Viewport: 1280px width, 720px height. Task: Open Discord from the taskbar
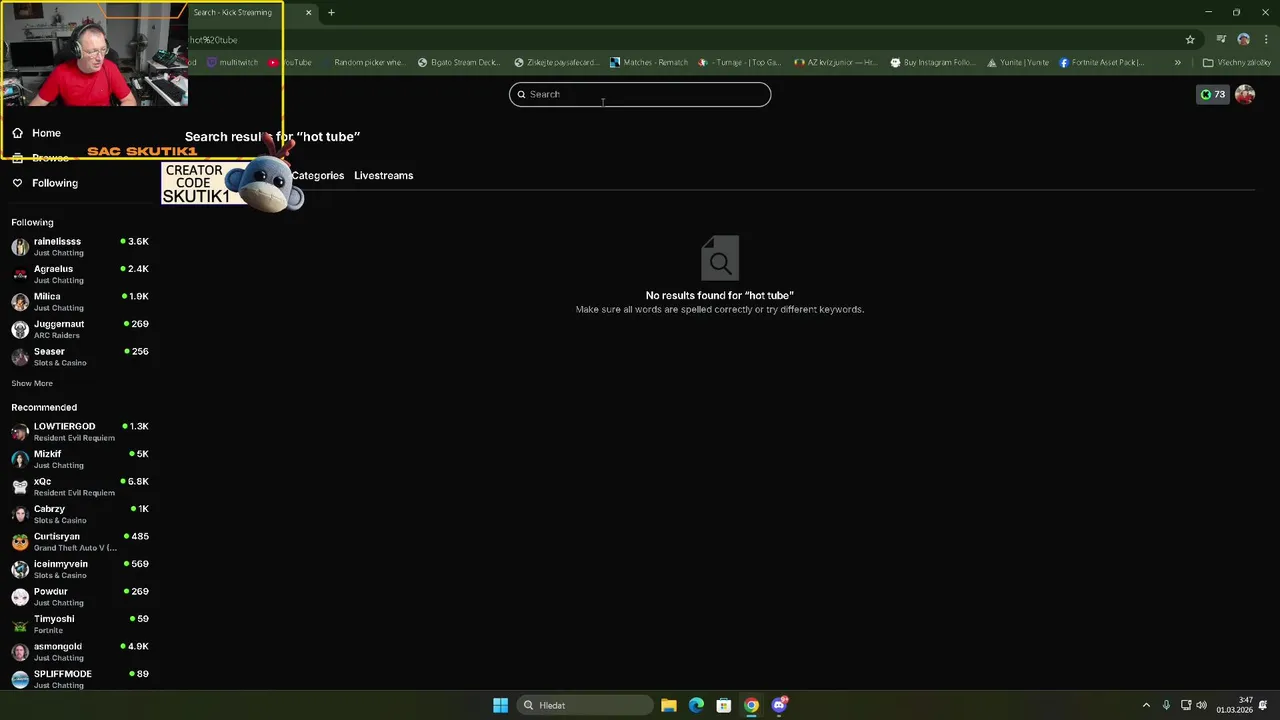click(x=779, y=705)
